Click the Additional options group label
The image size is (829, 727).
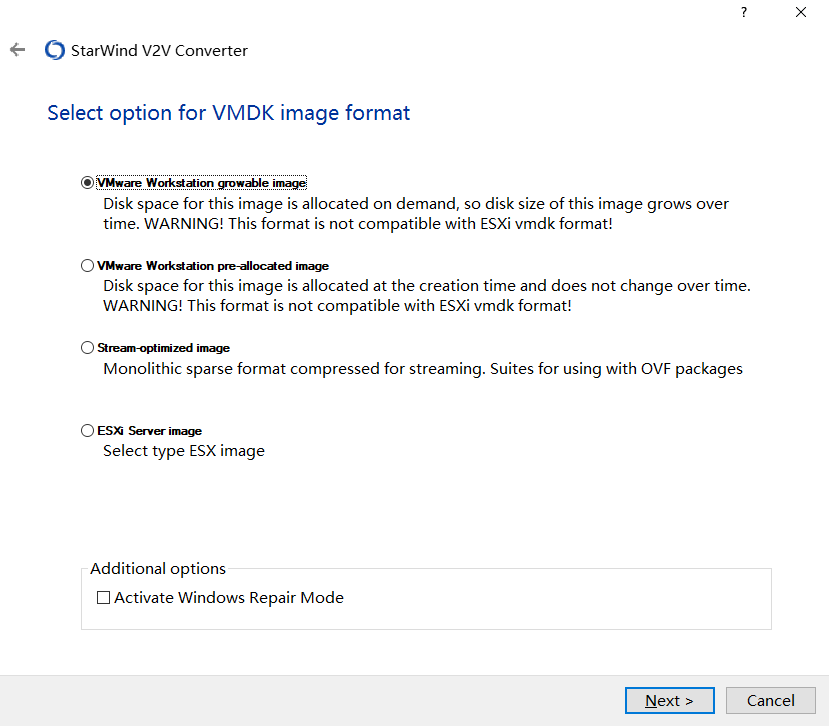[158, 569]
